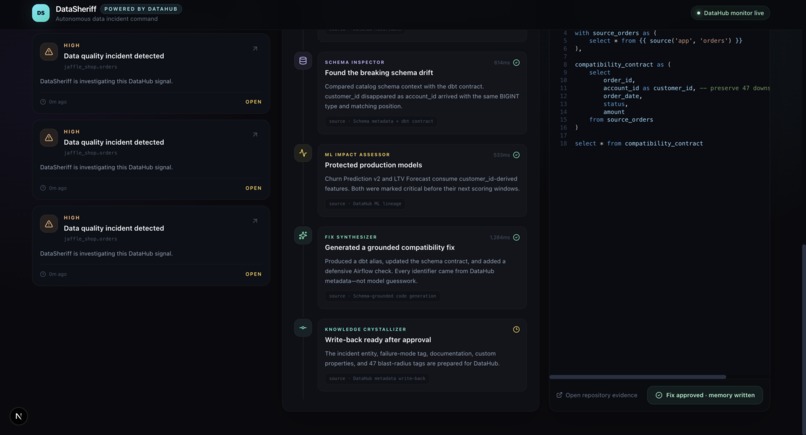
Task: Click the Fix approved · memory written button
Action: pos(705,395)
